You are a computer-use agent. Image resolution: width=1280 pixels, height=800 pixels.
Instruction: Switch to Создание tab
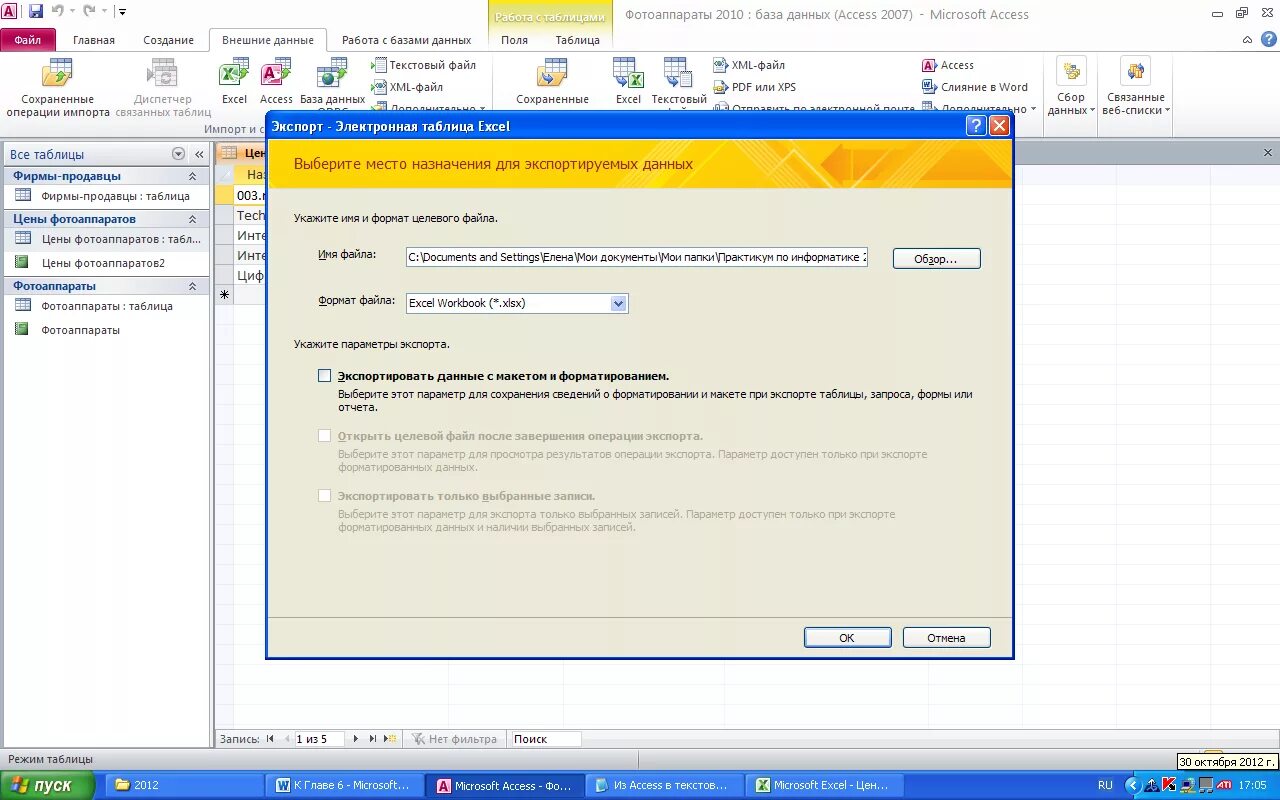[168, 40]
